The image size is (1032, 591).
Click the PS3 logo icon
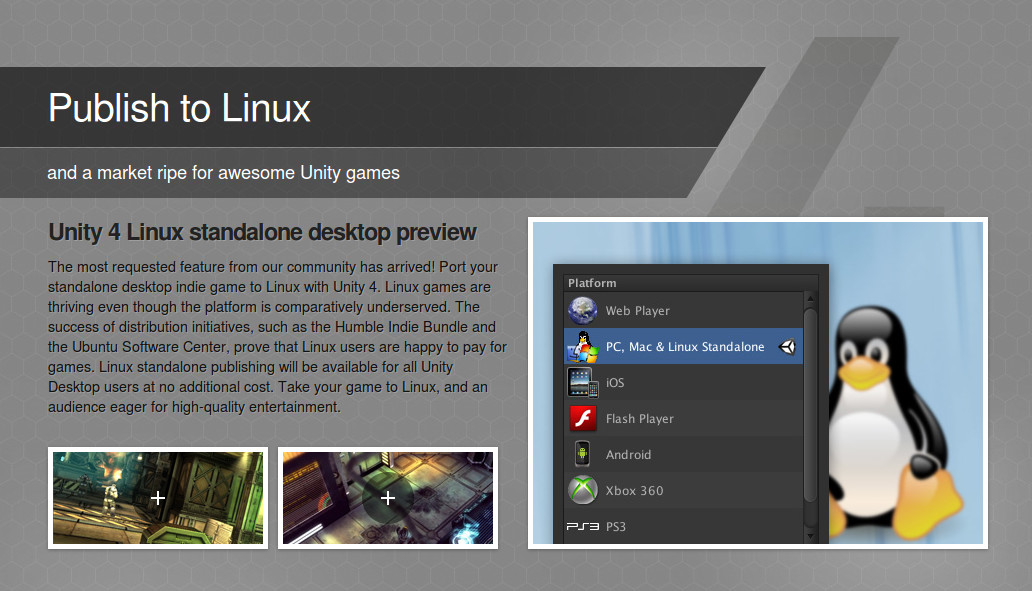point(582,527)
